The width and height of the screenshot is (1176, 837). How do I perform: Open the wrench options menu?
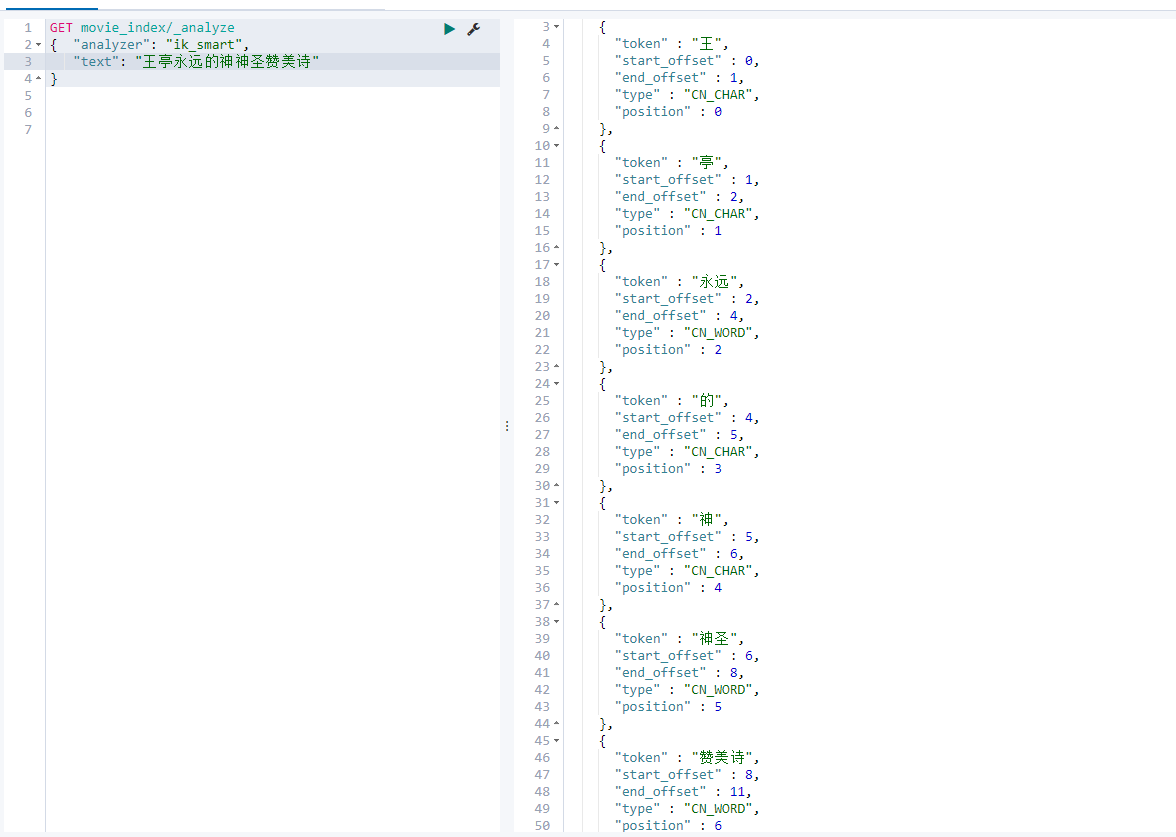pyautogui.click(x=473, y=29)
